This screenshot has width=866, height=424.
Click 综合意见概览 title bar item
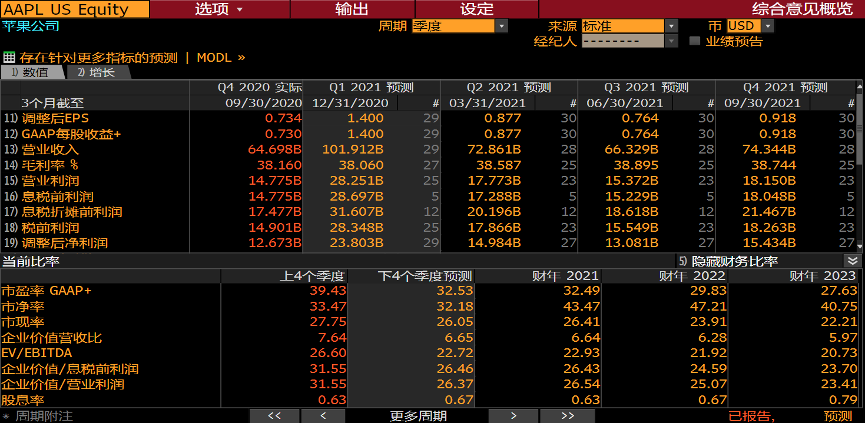802,9
